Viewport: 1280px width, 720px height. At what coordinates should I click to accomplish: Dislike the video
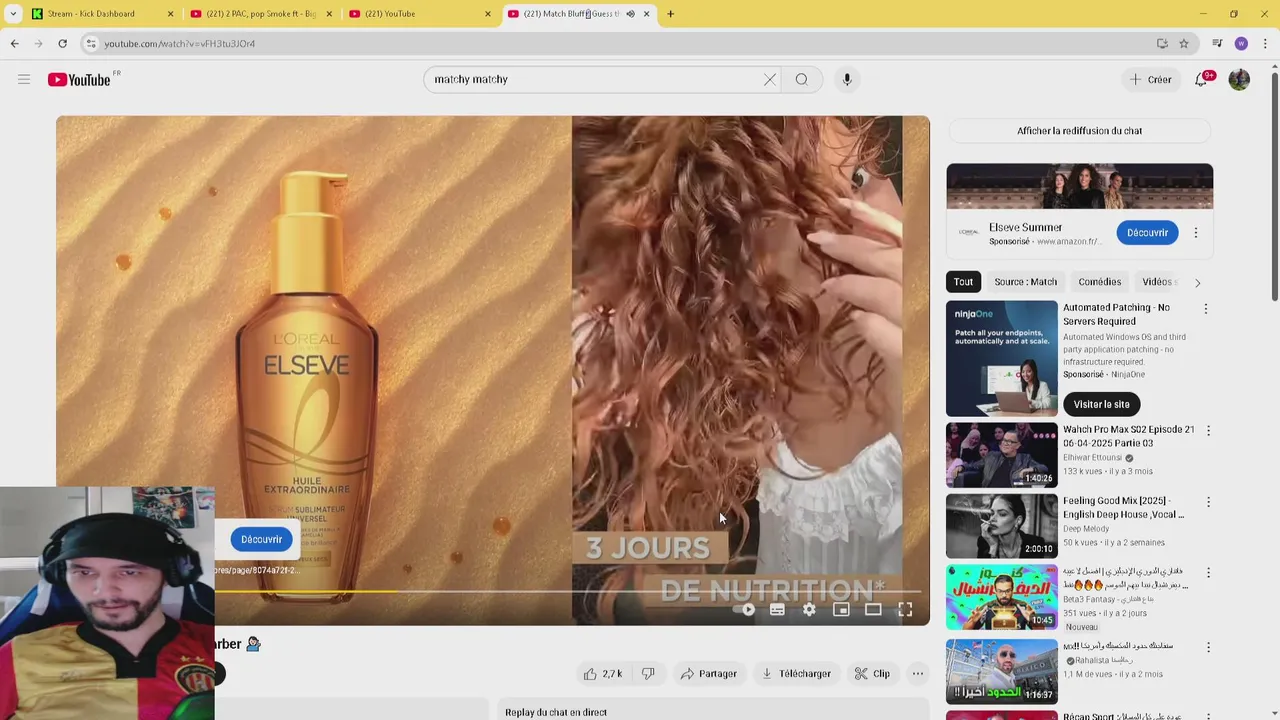pos(648,673)
